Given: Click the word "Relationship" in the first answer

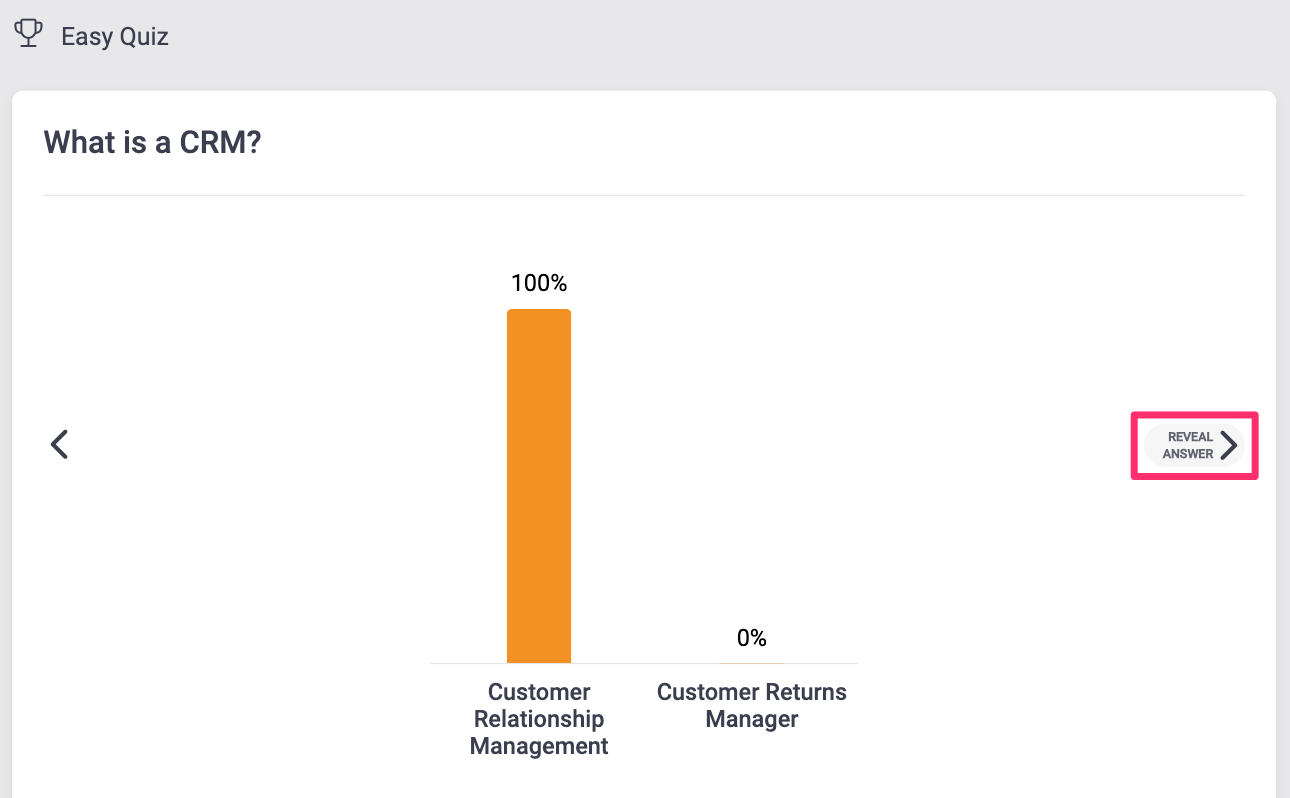Looking at the screenshot, I should coord(539,719).
